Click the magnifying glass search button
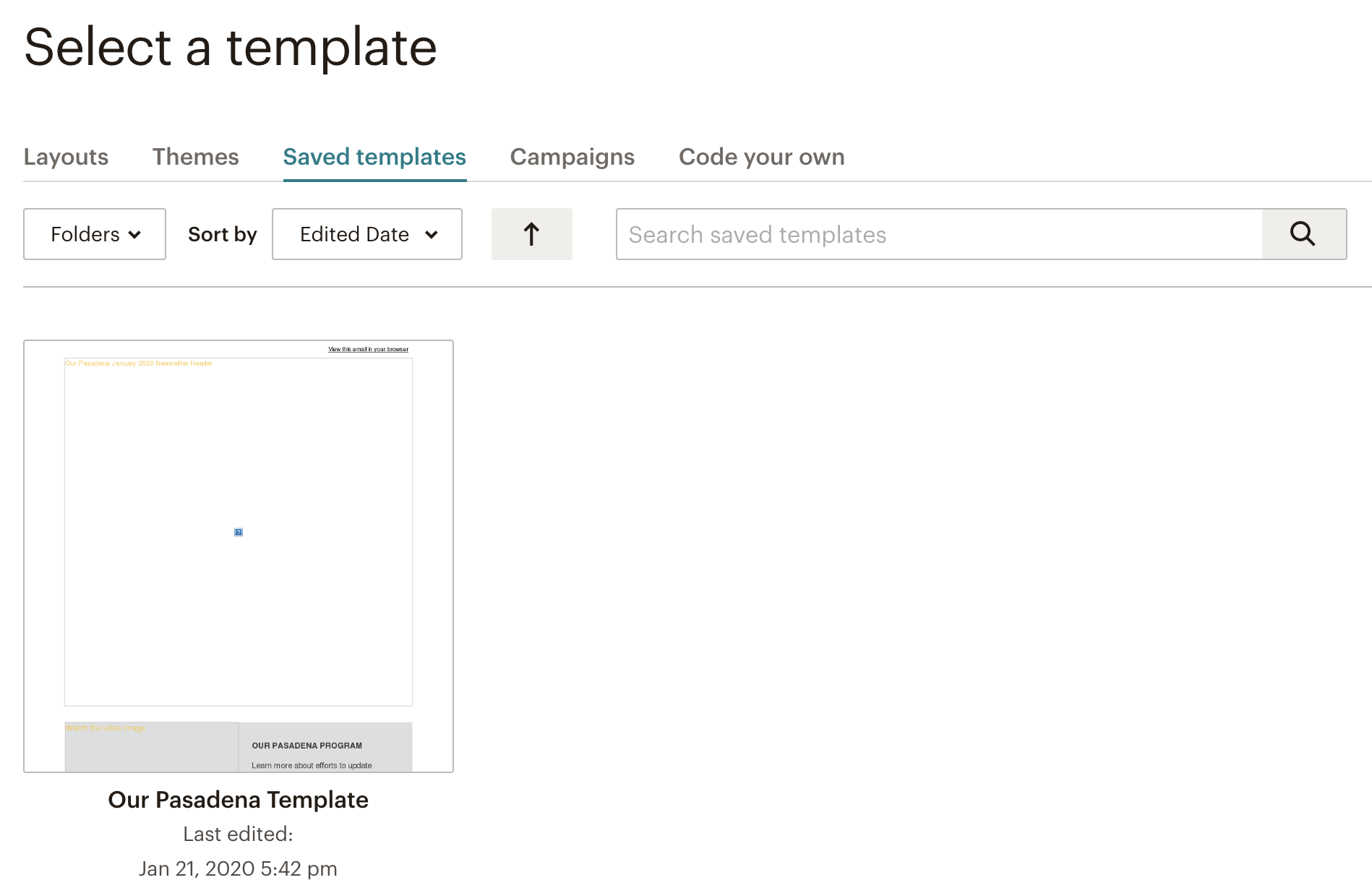The width and height of the screenshot is (1372, 893). pyautogui.click(x=1303, y=234)
